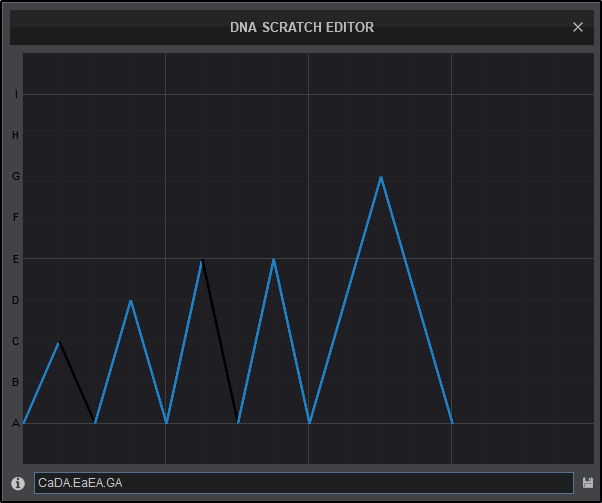The width and height of the screenshot is (602, 503).
Task: Select the black falling segment from E peak
Action: 220,341
